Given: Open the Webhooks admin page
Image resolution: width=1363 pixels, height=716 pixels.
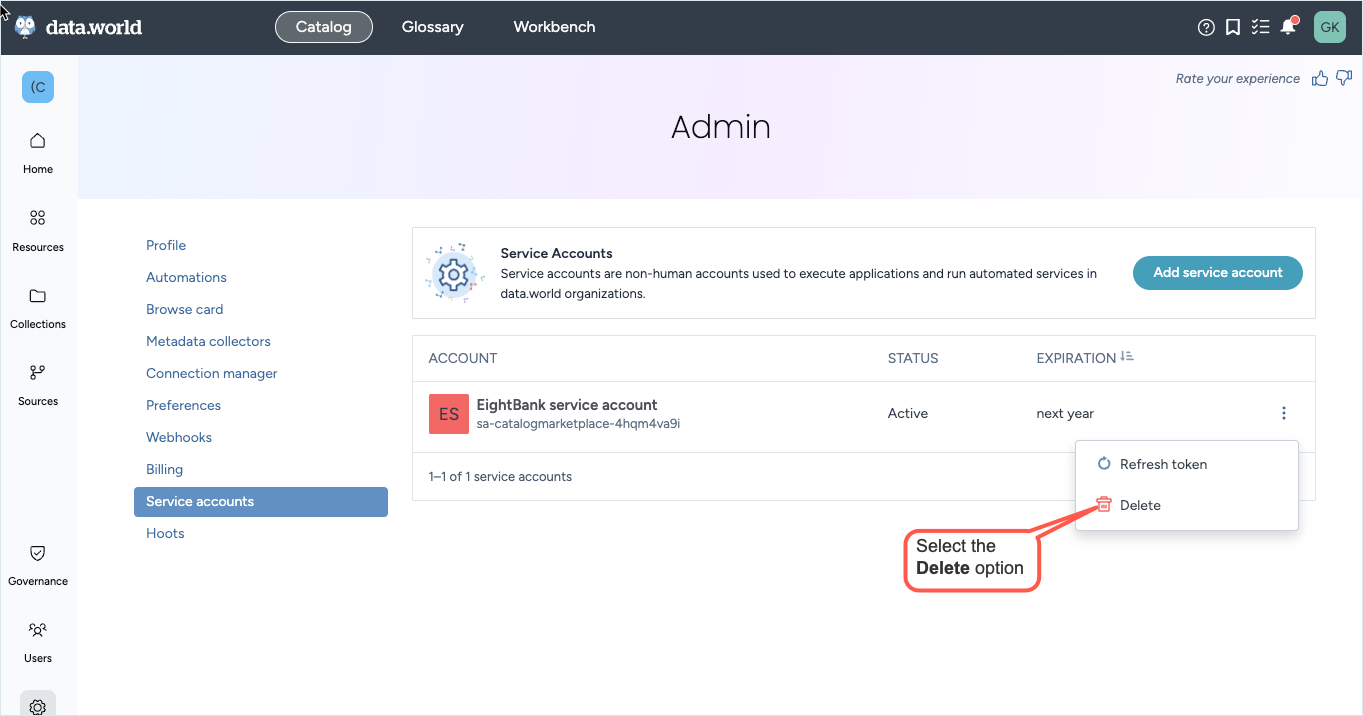Looking at the screenshot, I should 179,437.
